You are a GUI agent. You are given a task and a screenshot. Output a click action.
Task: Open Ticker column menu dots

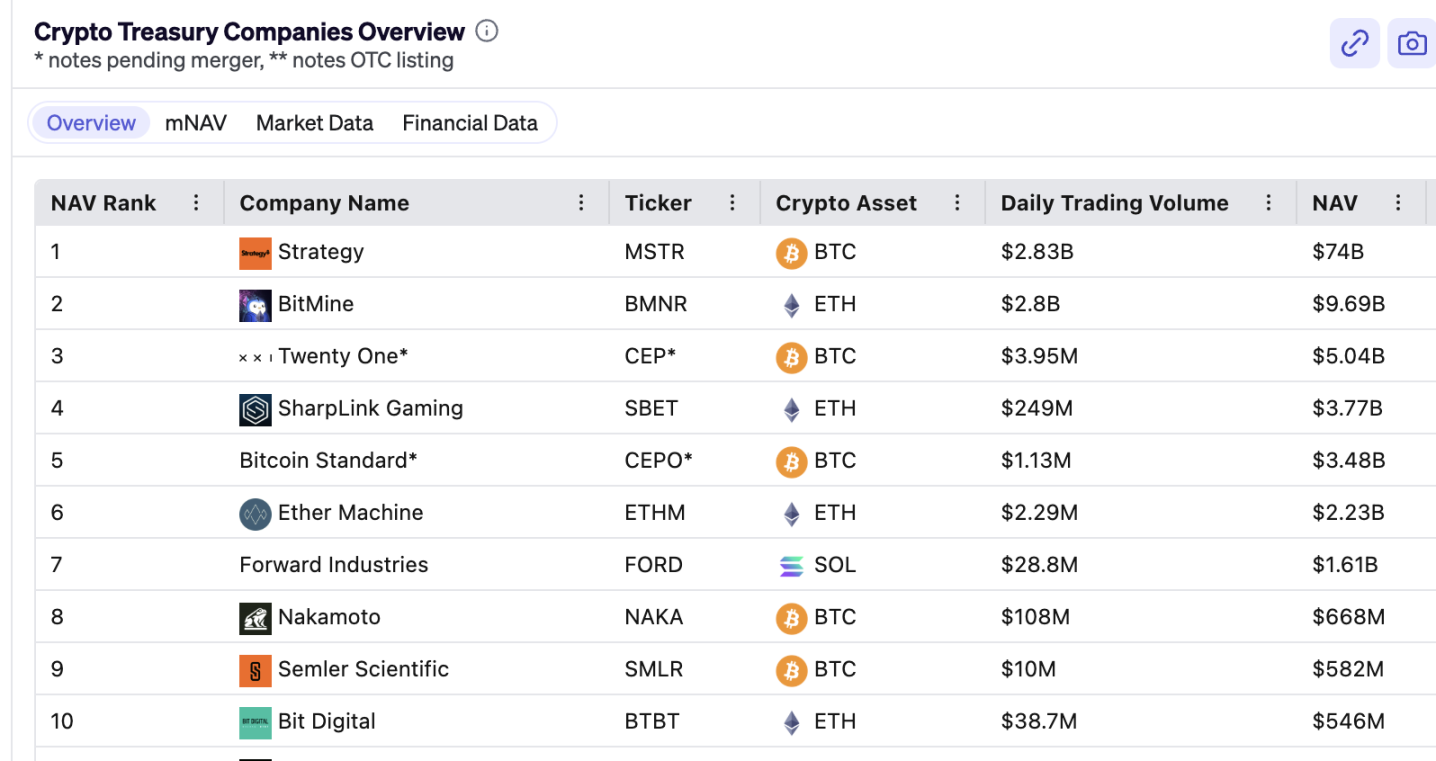(x=732, y=203)
